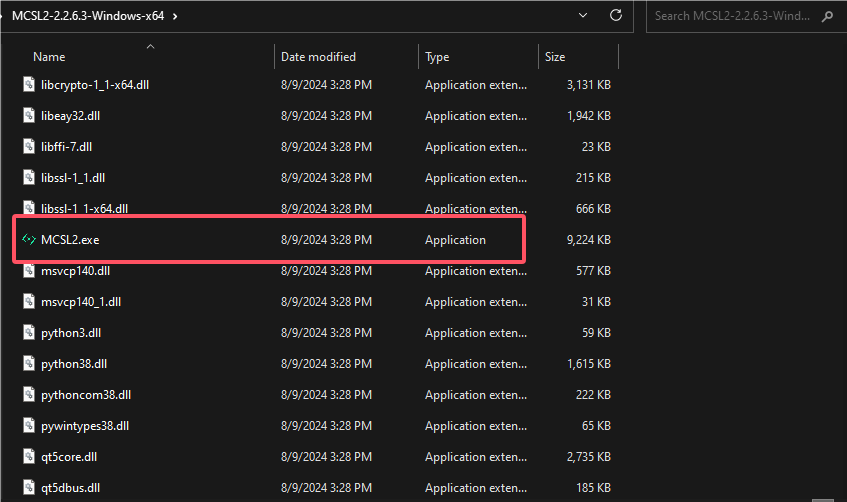This screenshot has width=847, height=502.
Task: Sort files by Date modified column
Action: [318, 57]
